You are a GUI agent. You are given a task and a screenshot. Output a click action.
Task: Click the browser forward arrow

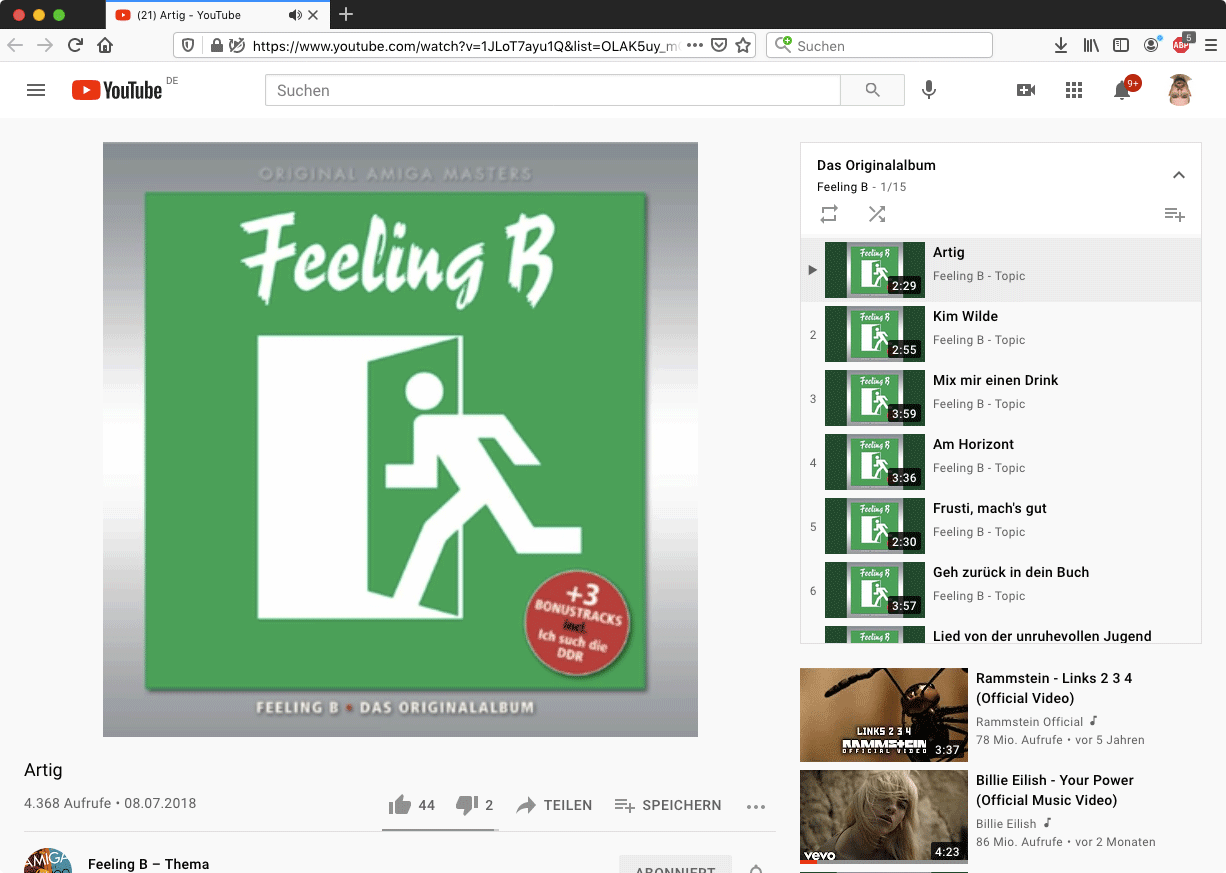point(45,45)
